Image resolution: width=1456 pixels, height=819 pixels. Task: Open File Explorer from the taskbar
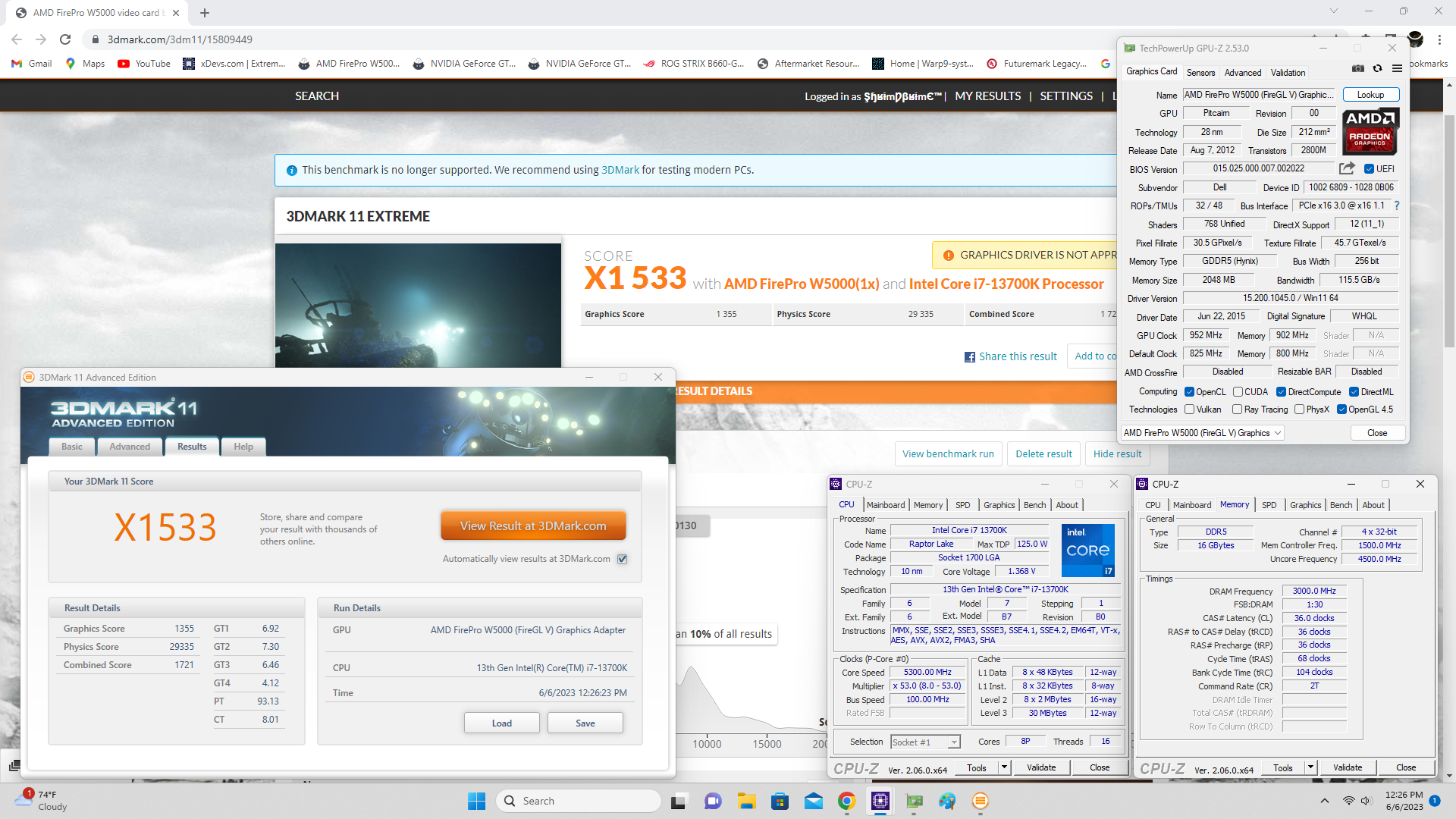[x=746, y=801]
